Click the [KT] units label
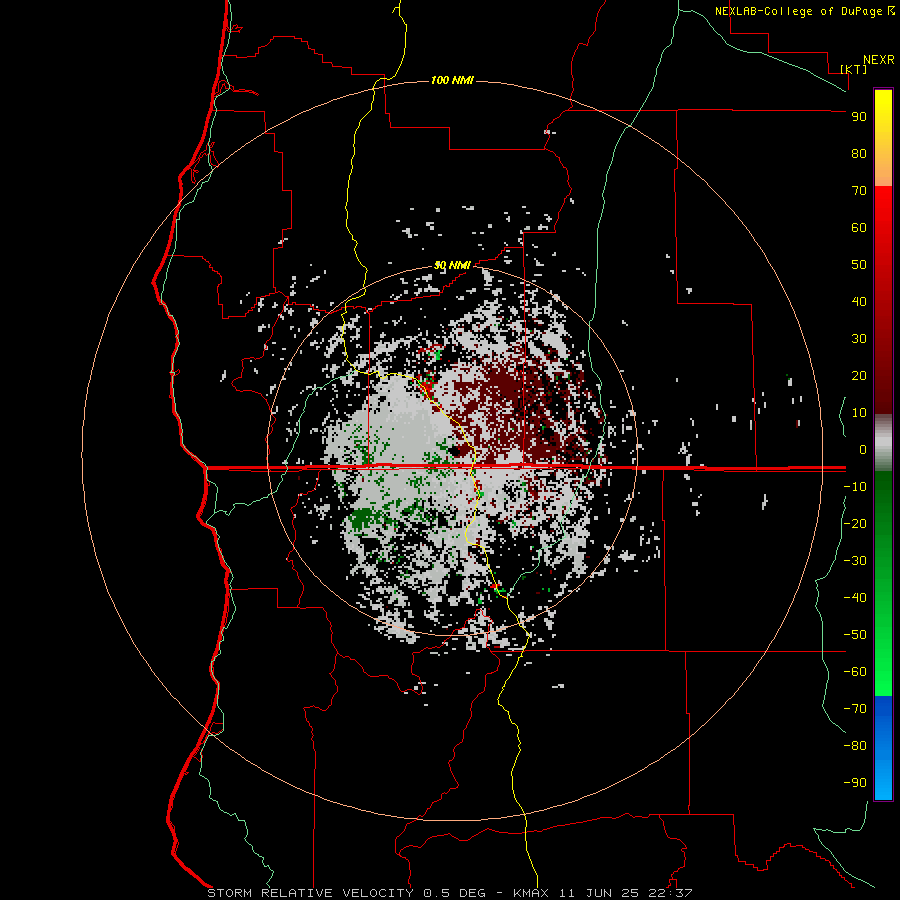The width and height of the screenshot is (900, 900). coord(854,69)
